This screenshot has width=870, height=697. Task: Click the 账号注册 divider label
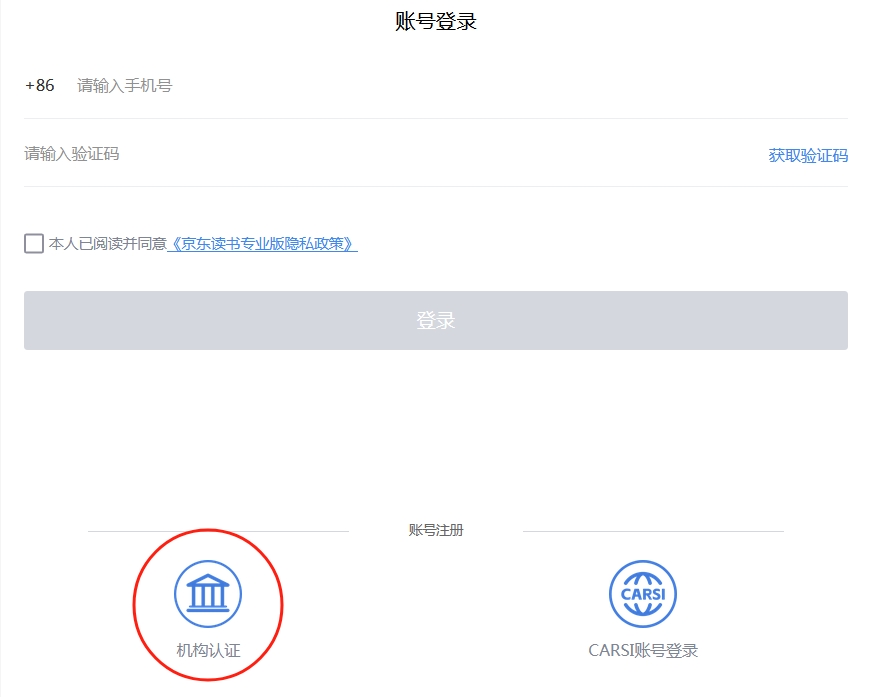pos(436,530)
